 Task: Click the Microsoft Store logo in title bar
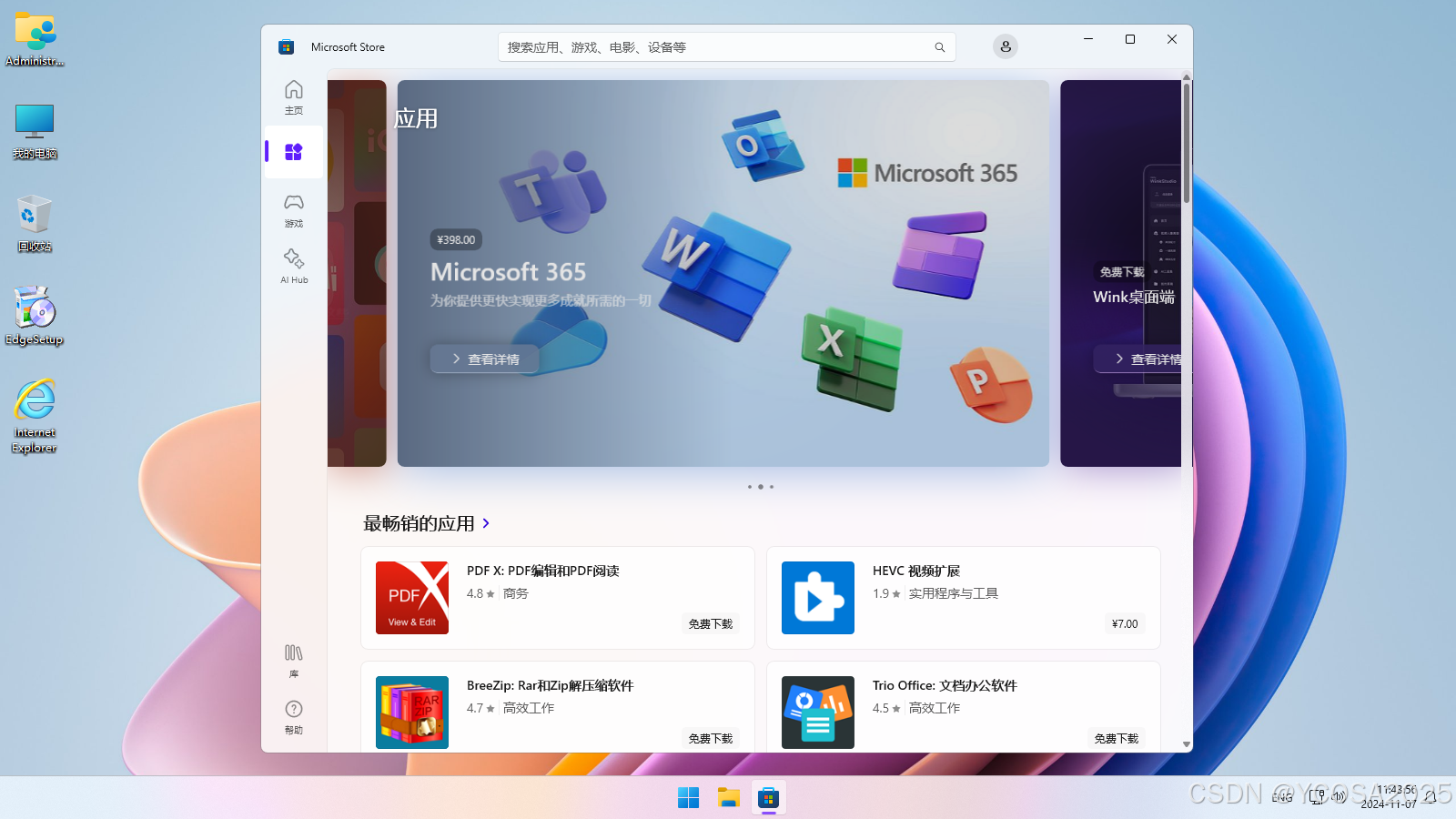286,47
